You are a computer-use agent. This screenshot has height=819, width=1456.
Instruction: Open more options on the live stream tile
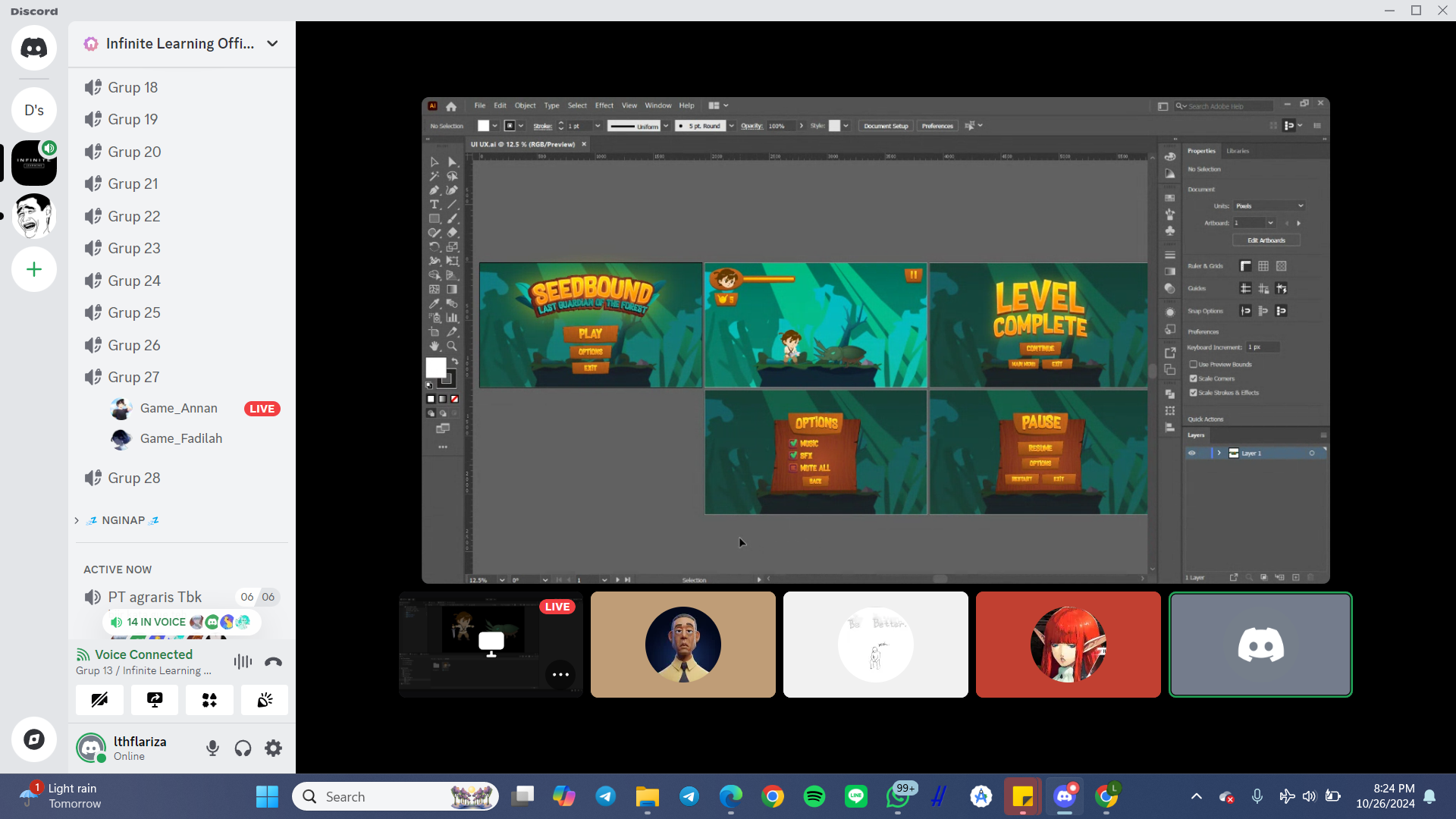tap(560, 674)
